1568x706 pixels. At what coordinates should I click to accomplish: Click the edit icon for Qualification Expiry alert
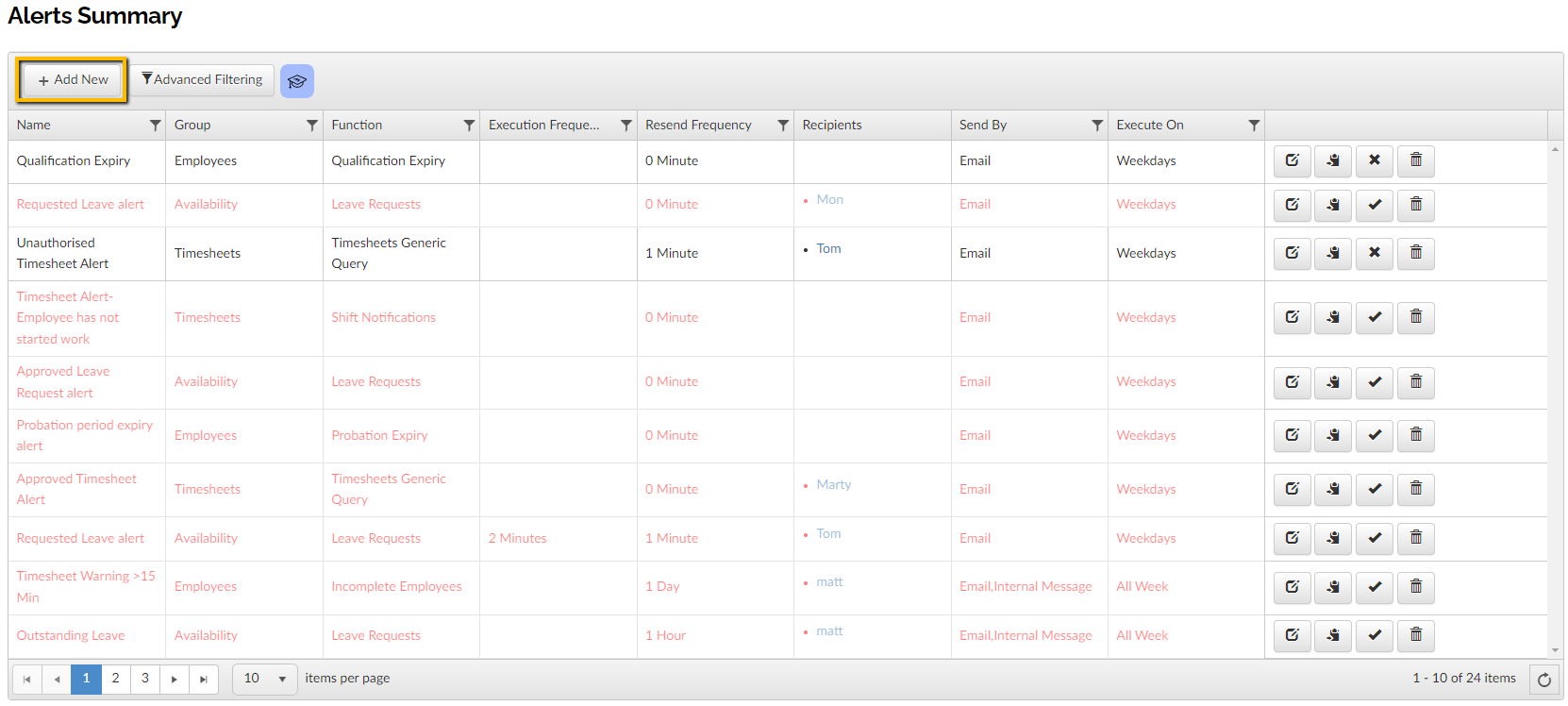point(1292,160)
